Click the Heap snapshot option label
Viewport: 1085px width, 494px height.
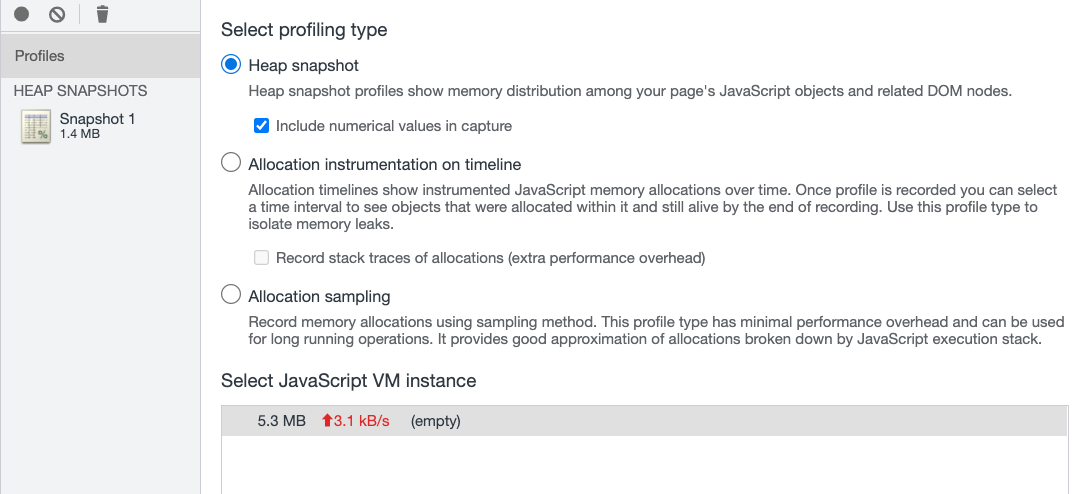[303, 65]
